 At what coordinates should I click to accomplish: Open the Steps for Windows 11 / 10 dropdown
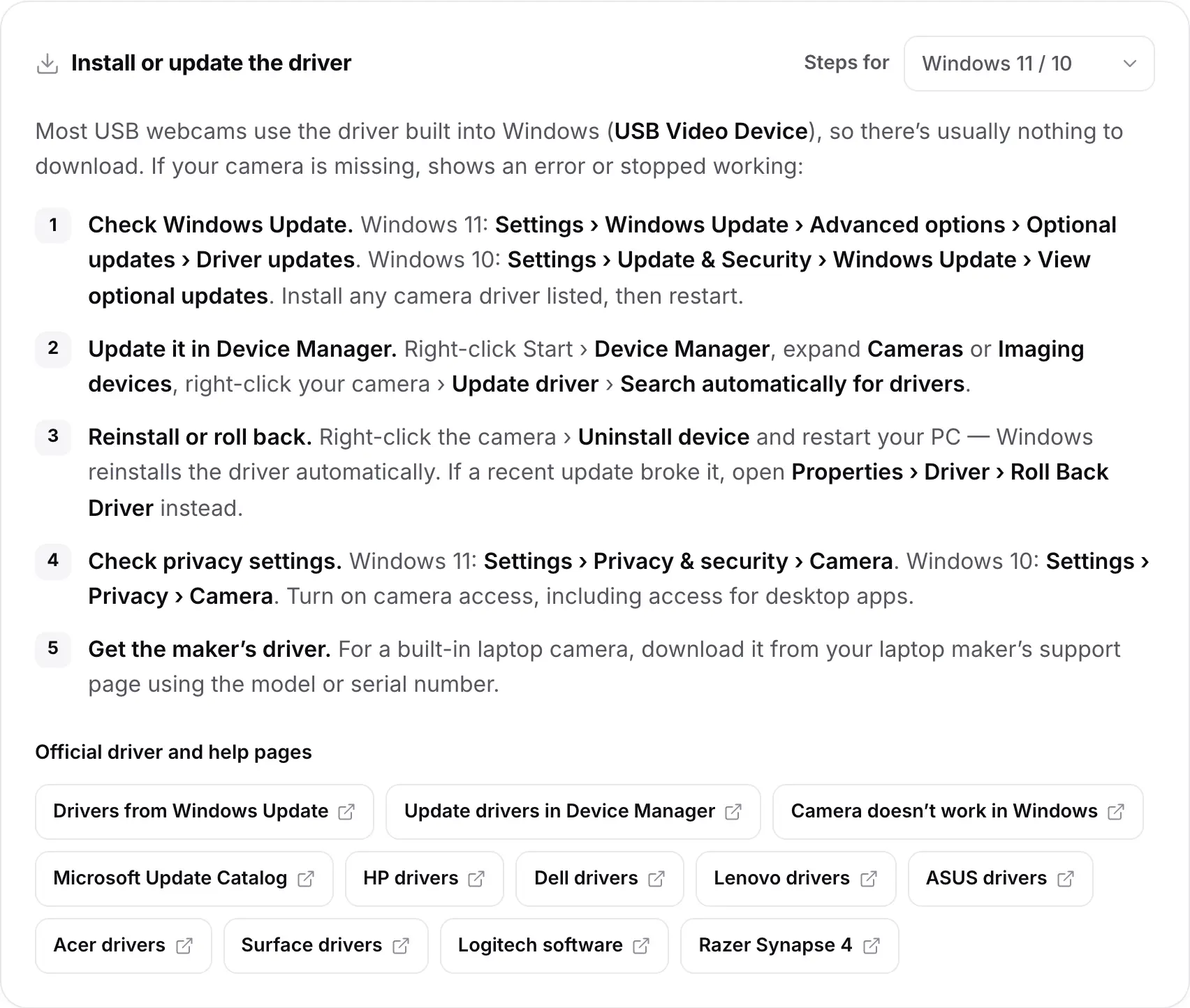tap(1029, 64)
